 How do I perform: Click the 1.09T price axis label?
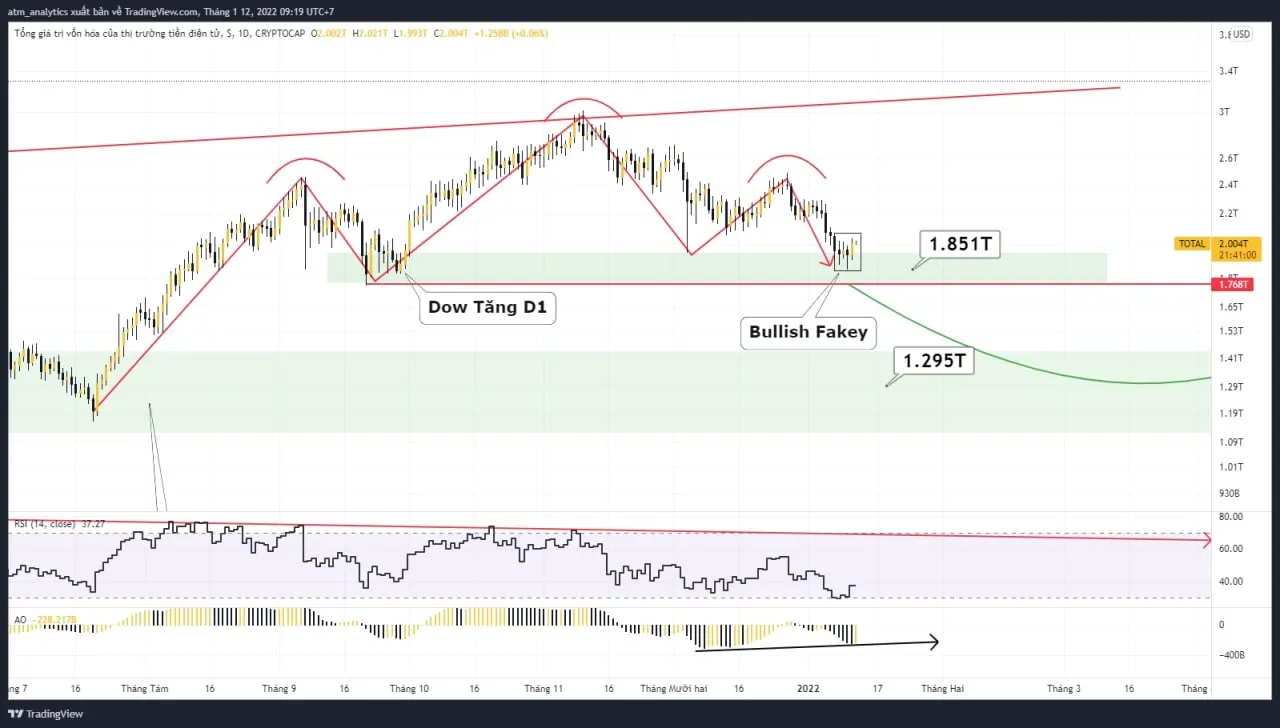[1231, 441]
